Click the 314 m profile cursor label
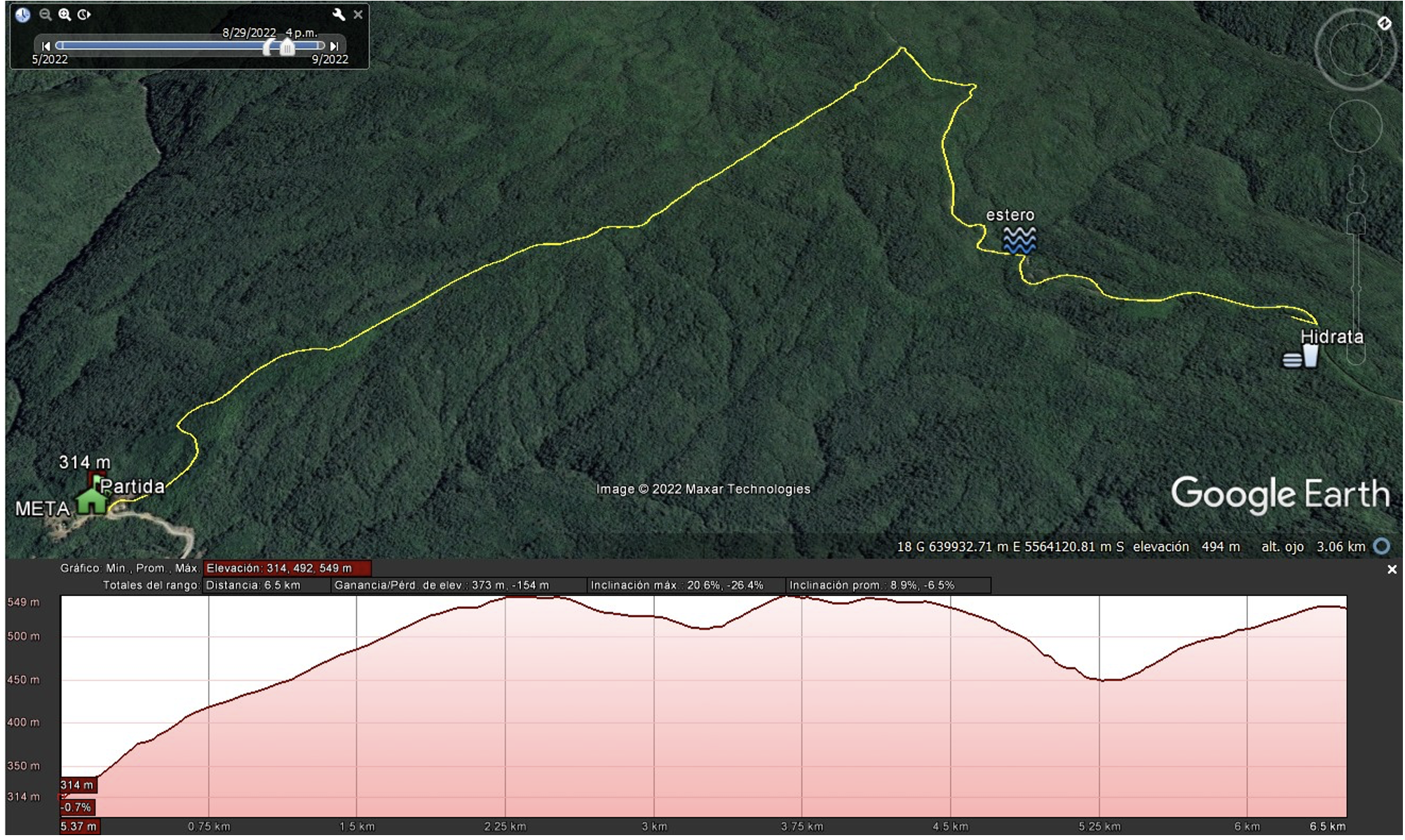This screenshot has height=840, width=1405. (77, 785)
